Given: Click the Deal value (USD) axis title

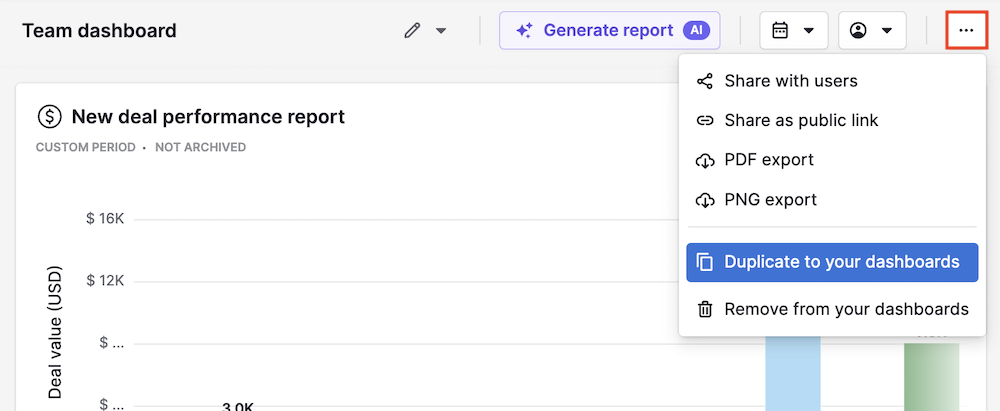Looking at the screenshot, I should 55,333.
